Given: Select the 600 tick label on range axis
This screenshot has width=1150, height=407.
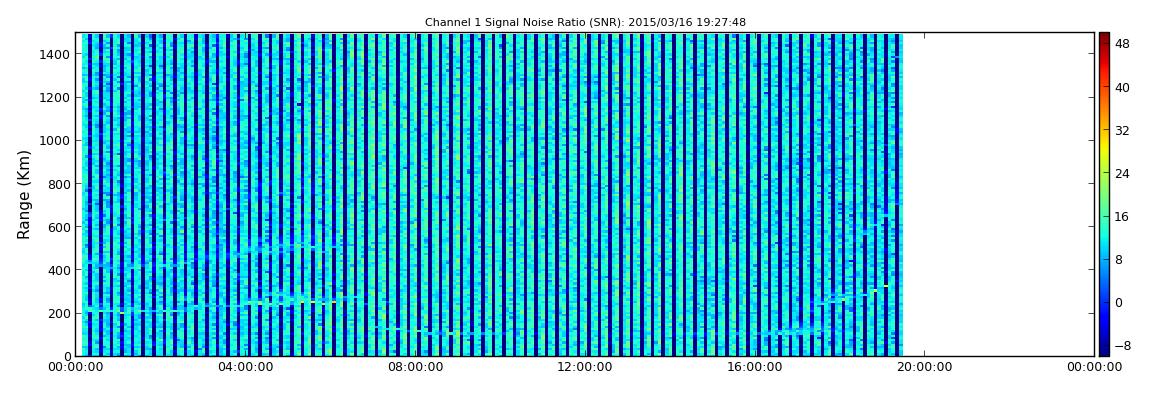Looking at the screenshot, I should pos(59,227).
